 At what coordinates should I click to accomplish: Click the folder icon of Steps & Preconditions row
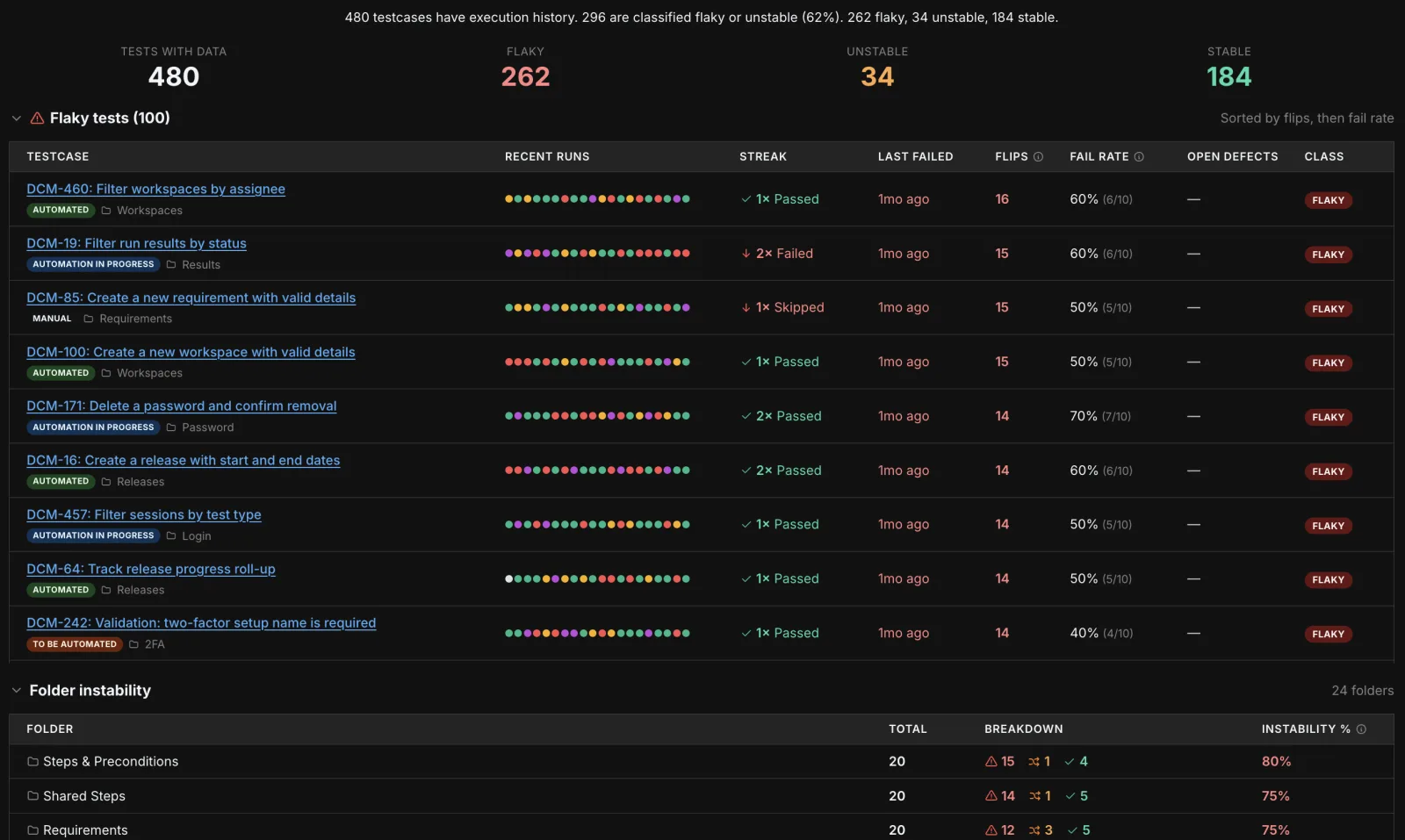(32, 762)
